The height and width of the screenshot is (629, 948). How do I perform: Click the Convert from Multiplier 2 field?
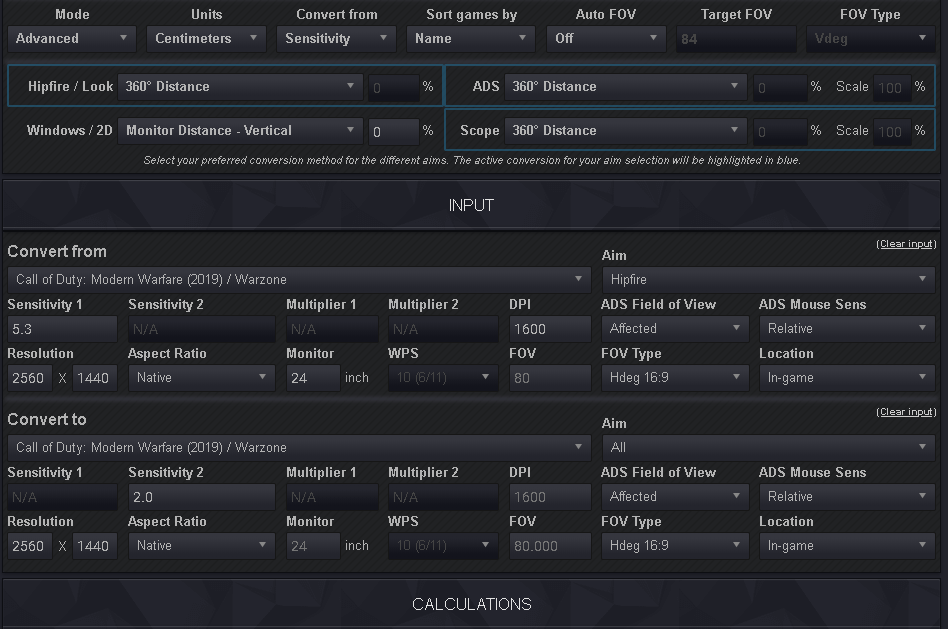[443, 329]
